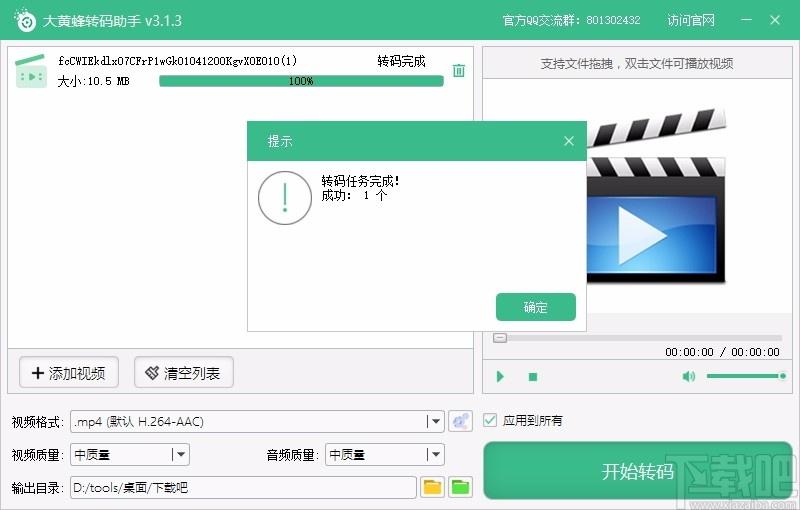Click the 转码完成 status text
This screenshot has height=510, width=800.
401,61
